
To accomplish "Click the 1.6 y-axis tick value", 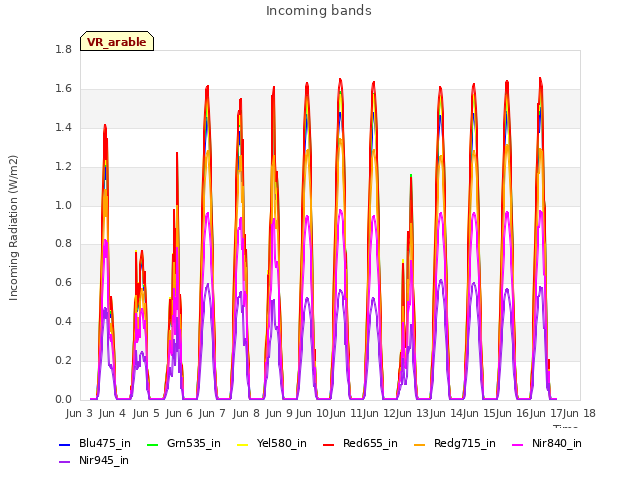I will 63,89.
